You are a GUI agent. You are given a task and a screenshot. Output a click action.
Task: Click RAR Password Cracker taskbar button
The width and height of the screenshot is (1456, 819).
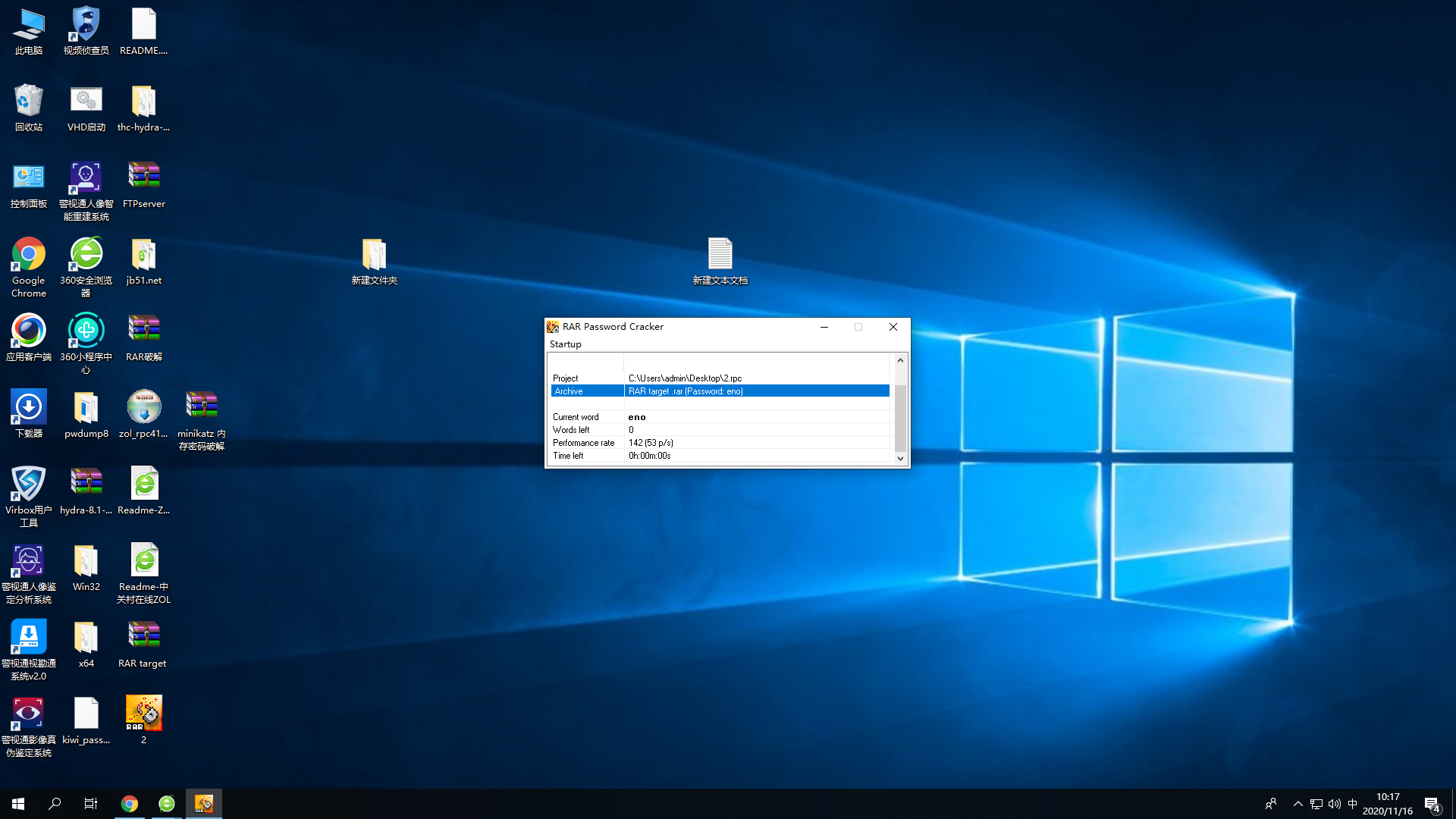[x=204, y=804]
